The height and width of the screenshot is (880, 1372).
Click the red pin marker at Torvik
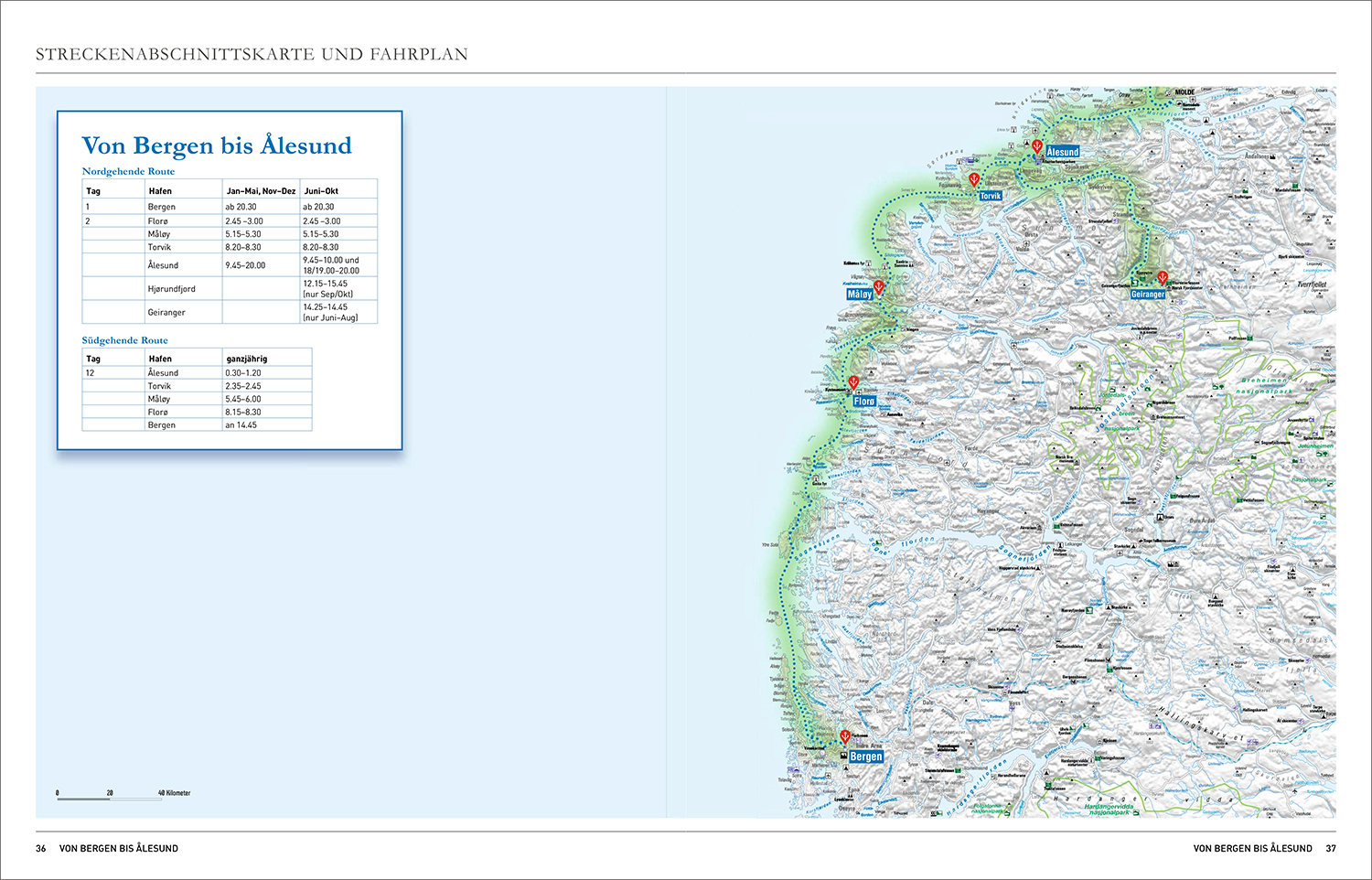point(974,178)
